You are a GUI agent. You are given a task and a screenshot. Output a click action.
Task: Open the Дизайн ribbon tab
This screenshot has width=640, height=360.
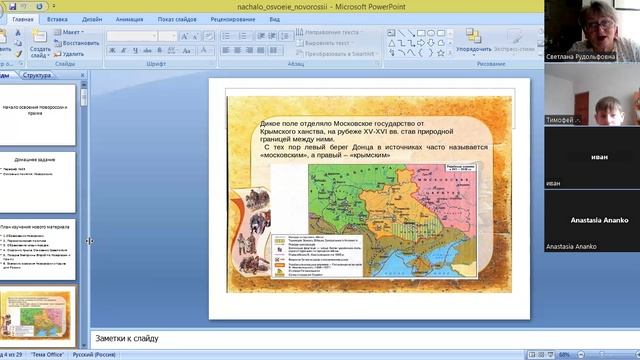(92, 19)
